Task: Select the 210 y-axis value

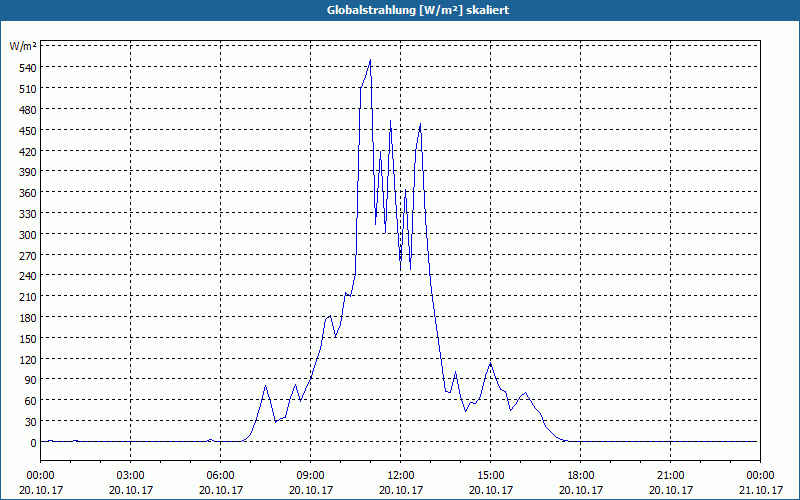Action: pos(28,297)
